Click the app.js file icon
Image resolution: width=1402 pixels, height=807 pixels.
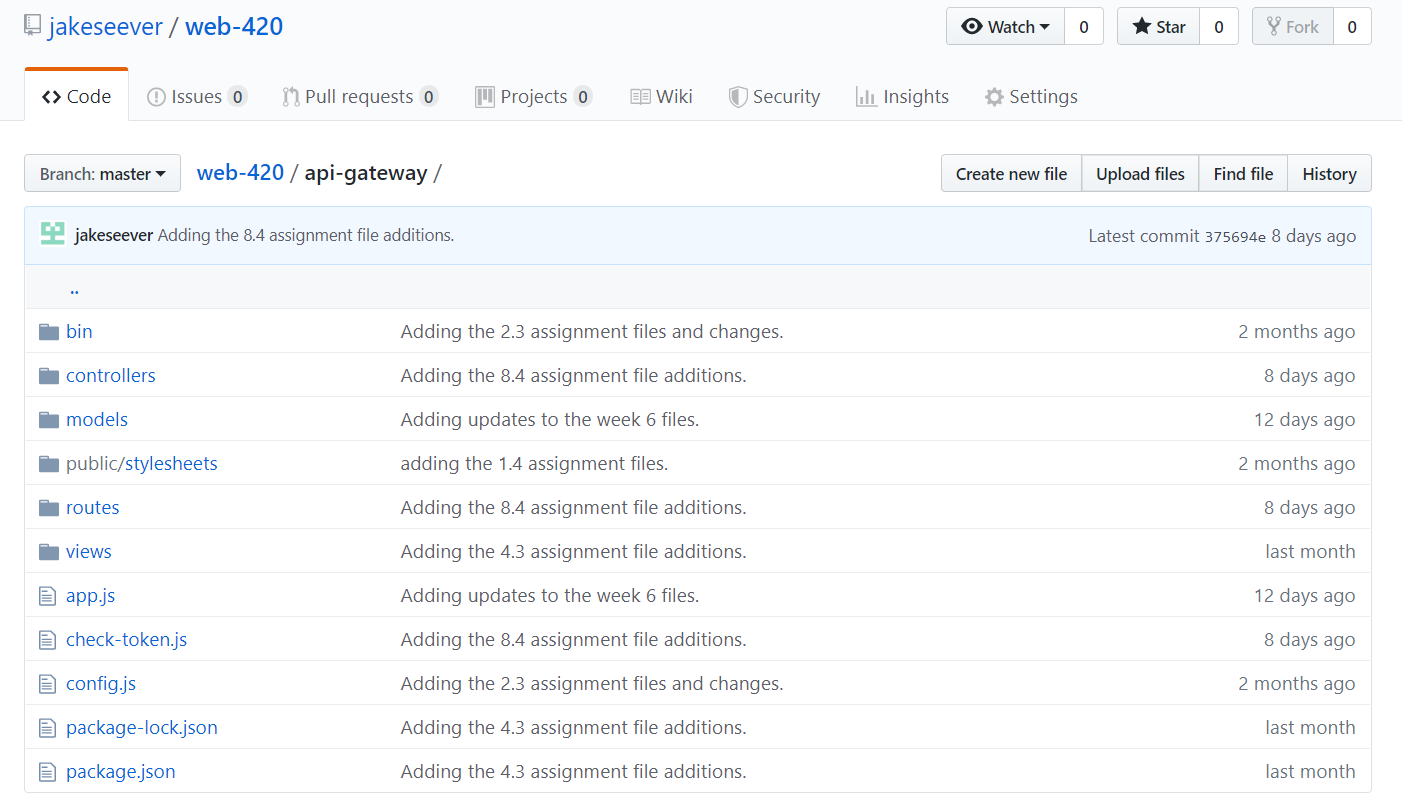(x=47, y=595)
